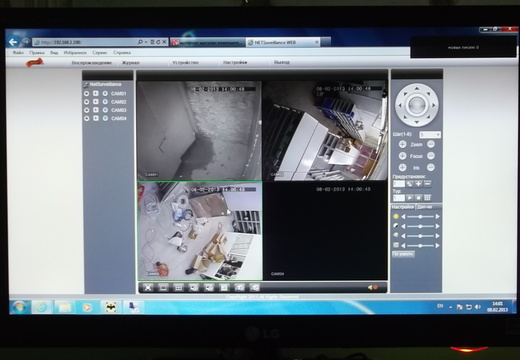The height and width of the screenshot is (360, 520).
Task: Adjust the saturation slider
Action: coord(420,236)
